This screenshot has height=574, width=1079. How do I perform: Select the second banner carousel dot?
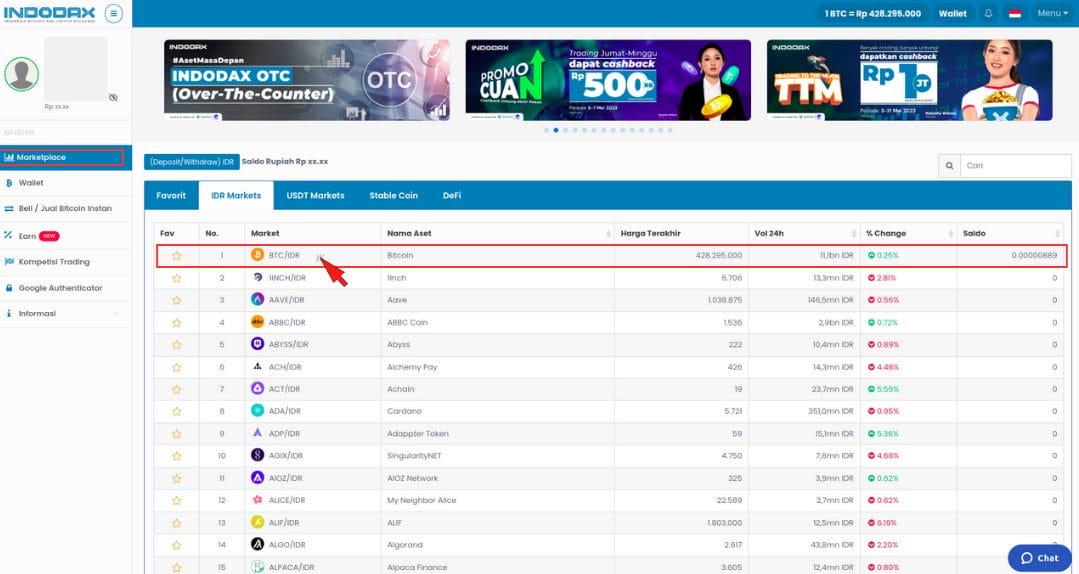click(556, 130)
